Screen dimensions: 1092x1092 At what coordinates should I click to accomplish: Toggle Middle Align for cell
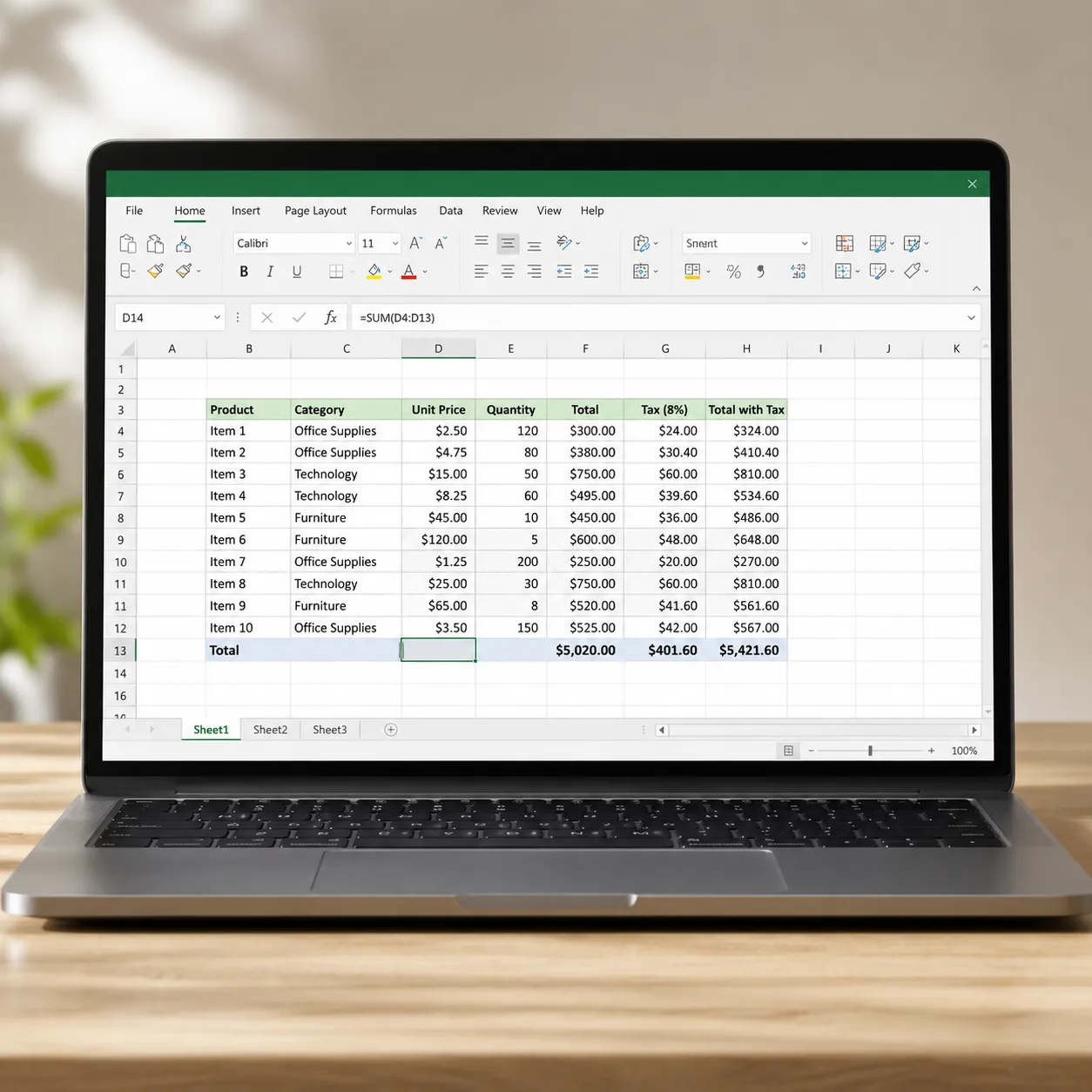(x=508, y=244)
